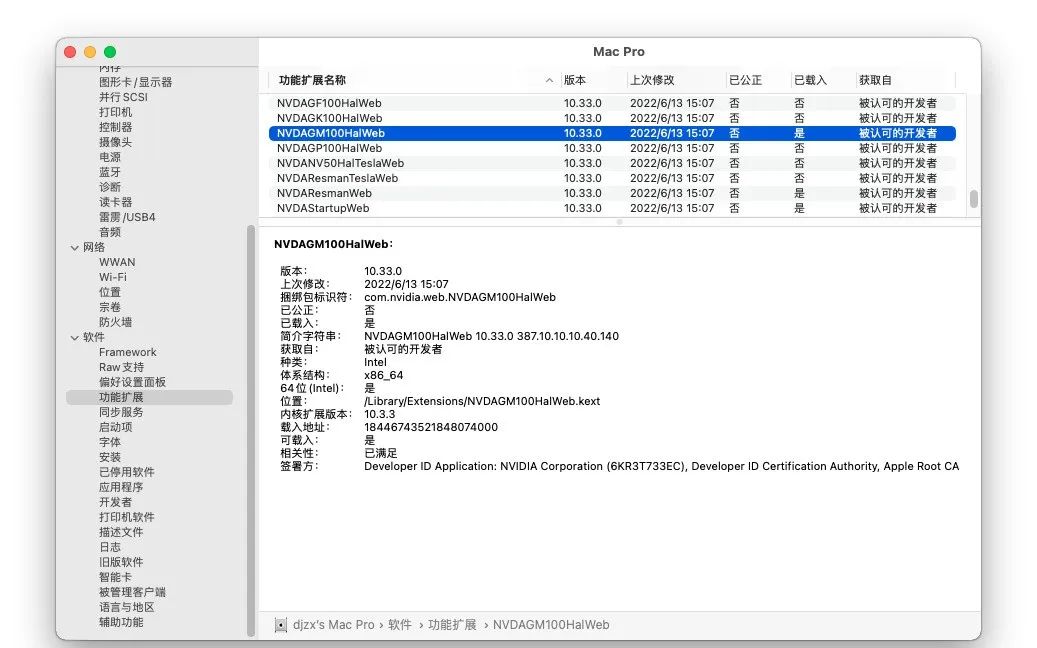Click the Mac Pro computer icon in path bar
This screenshot has width=1037, height=648.
point(281,625)
